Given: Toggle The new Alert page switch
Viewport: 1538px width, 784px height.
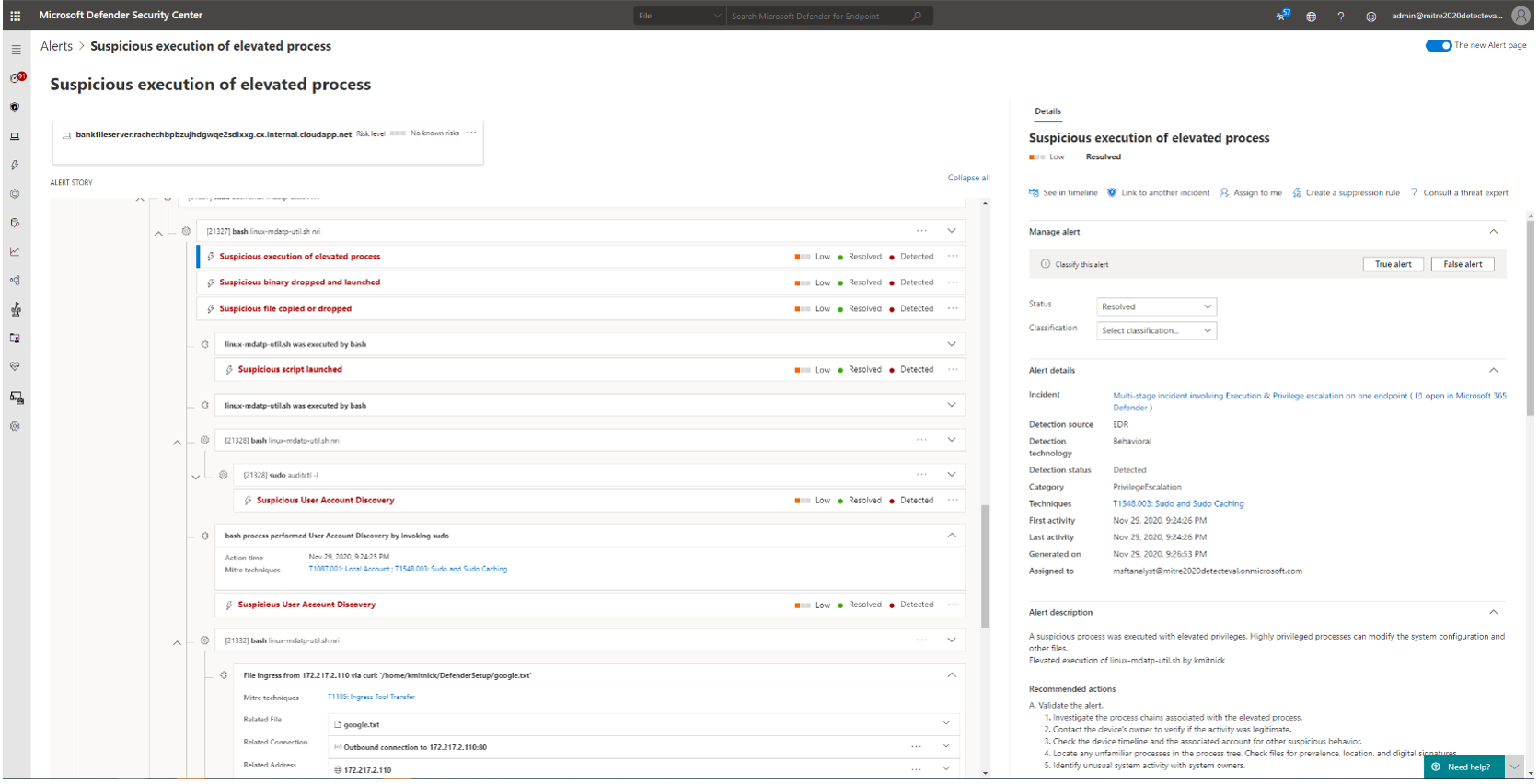Looking at the screenshot, I should [1439, 45].
